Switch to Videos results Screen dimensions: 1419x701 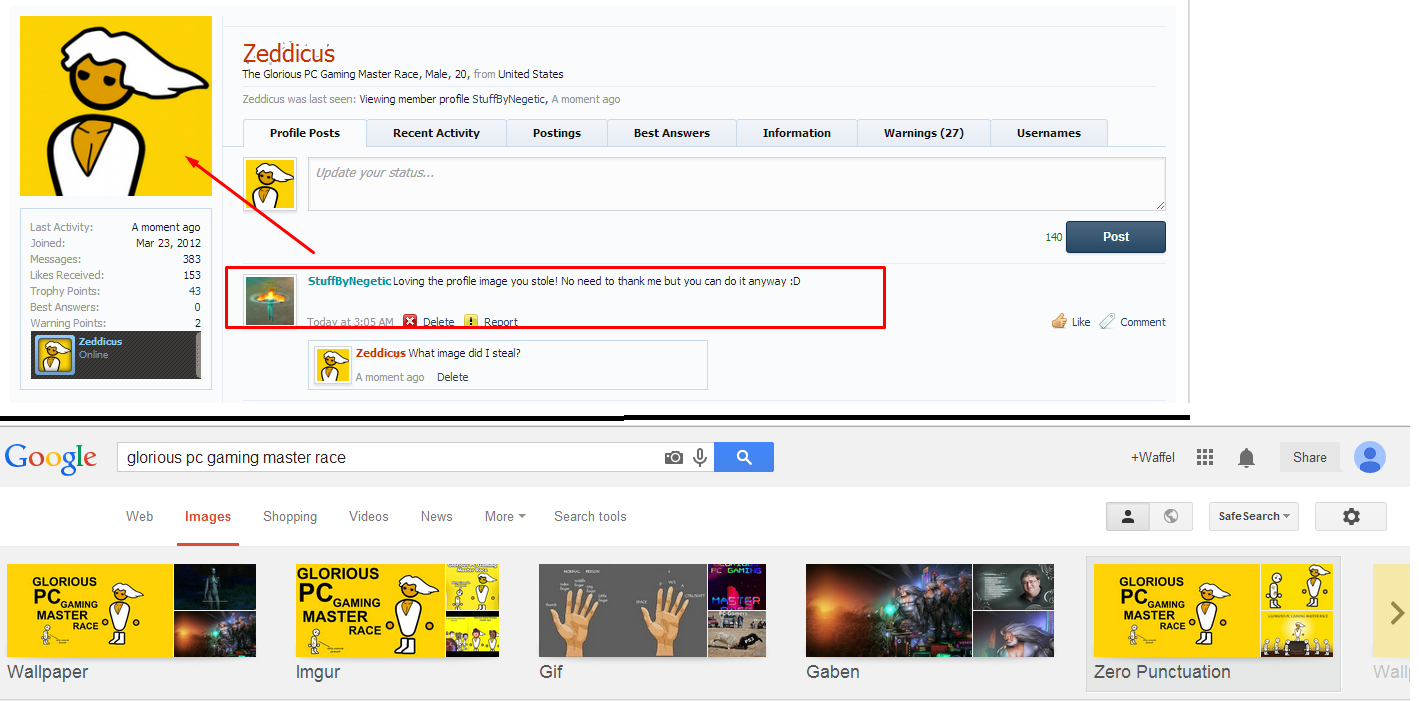pyautogui.click(x=369, y=516)
